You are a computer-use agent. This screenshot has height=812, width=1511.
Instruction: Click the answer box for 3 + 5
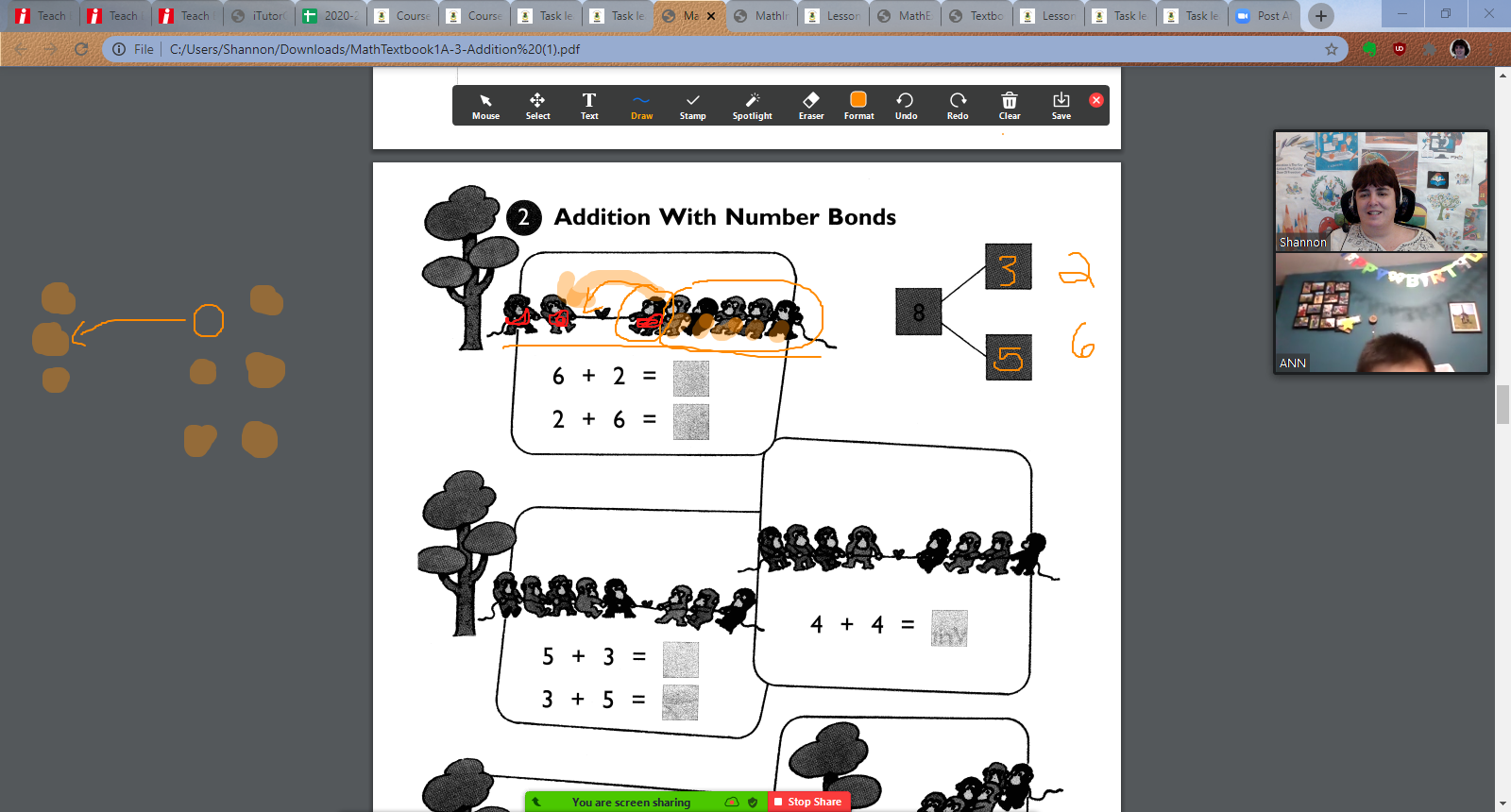tap(681, 702)
